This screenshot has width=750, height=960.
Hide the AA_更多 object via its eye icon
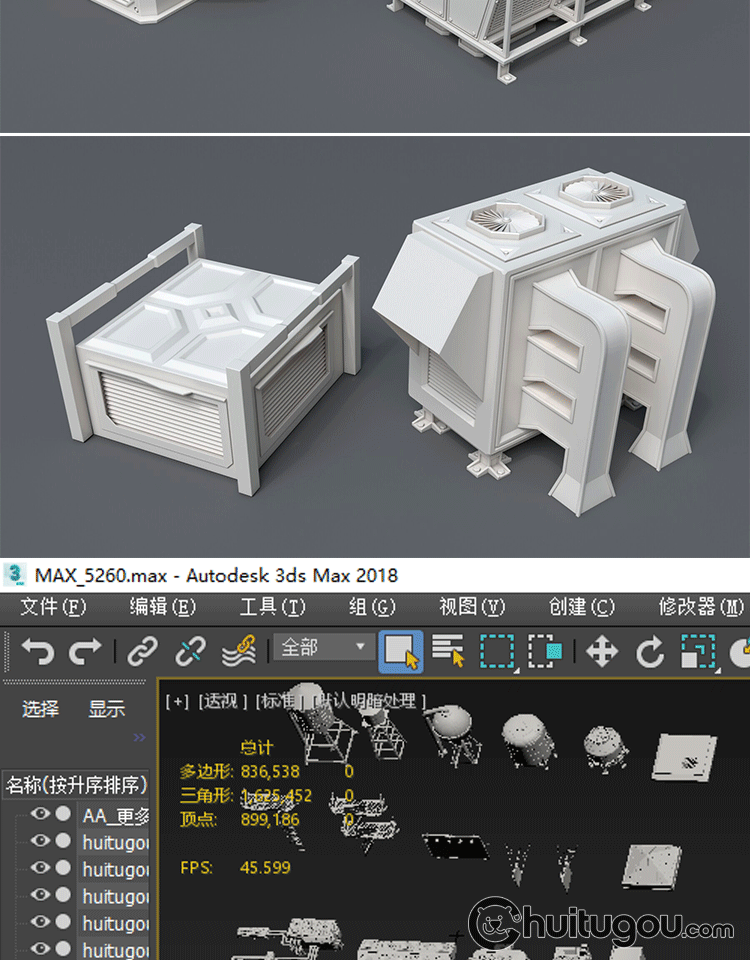click(40, 814)
